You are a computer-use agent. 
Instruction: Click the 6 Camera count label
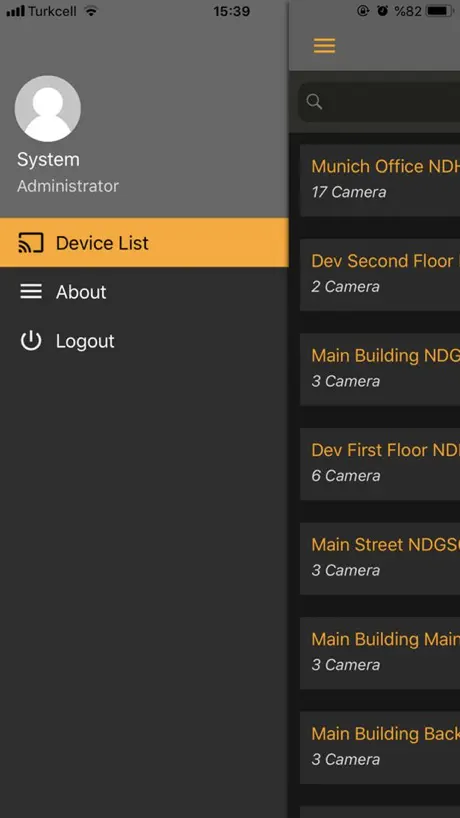click(x=346, y=476)
